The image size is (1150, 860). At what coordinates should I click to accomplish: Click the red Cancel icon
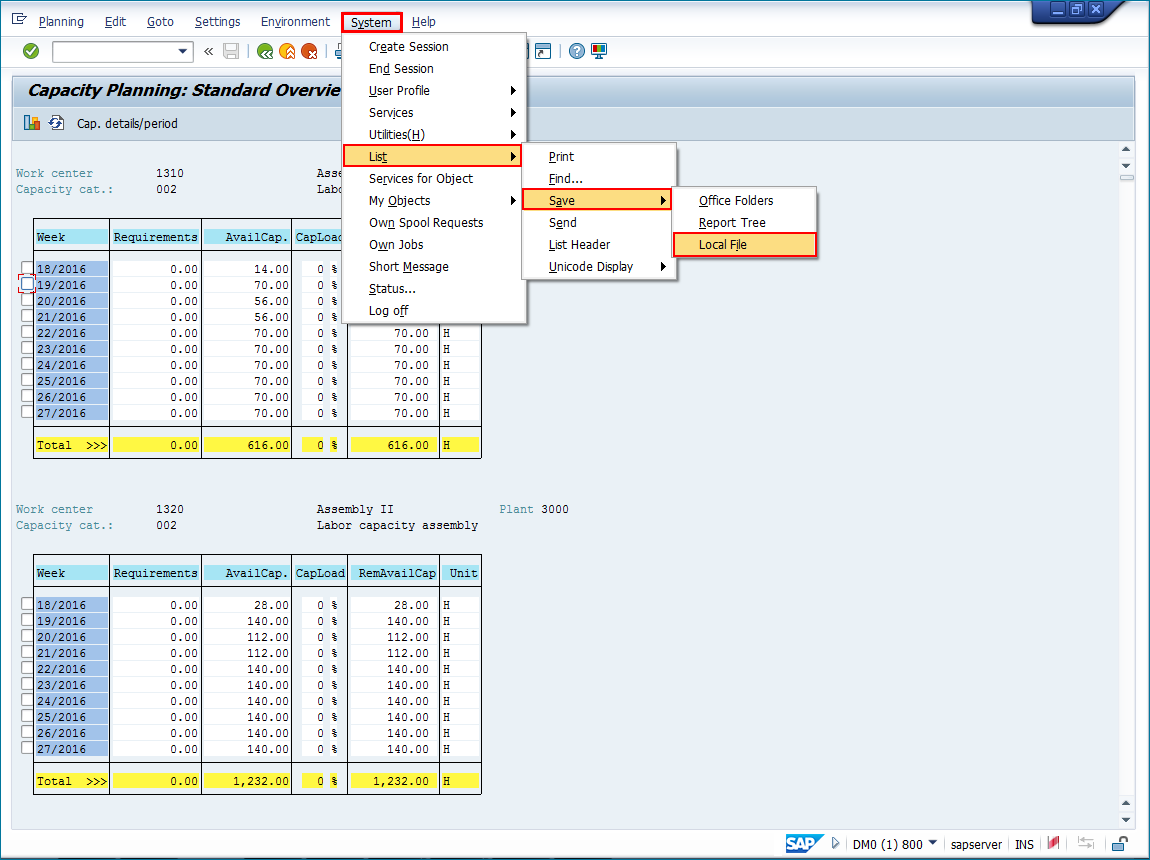[x=310, y=51]
